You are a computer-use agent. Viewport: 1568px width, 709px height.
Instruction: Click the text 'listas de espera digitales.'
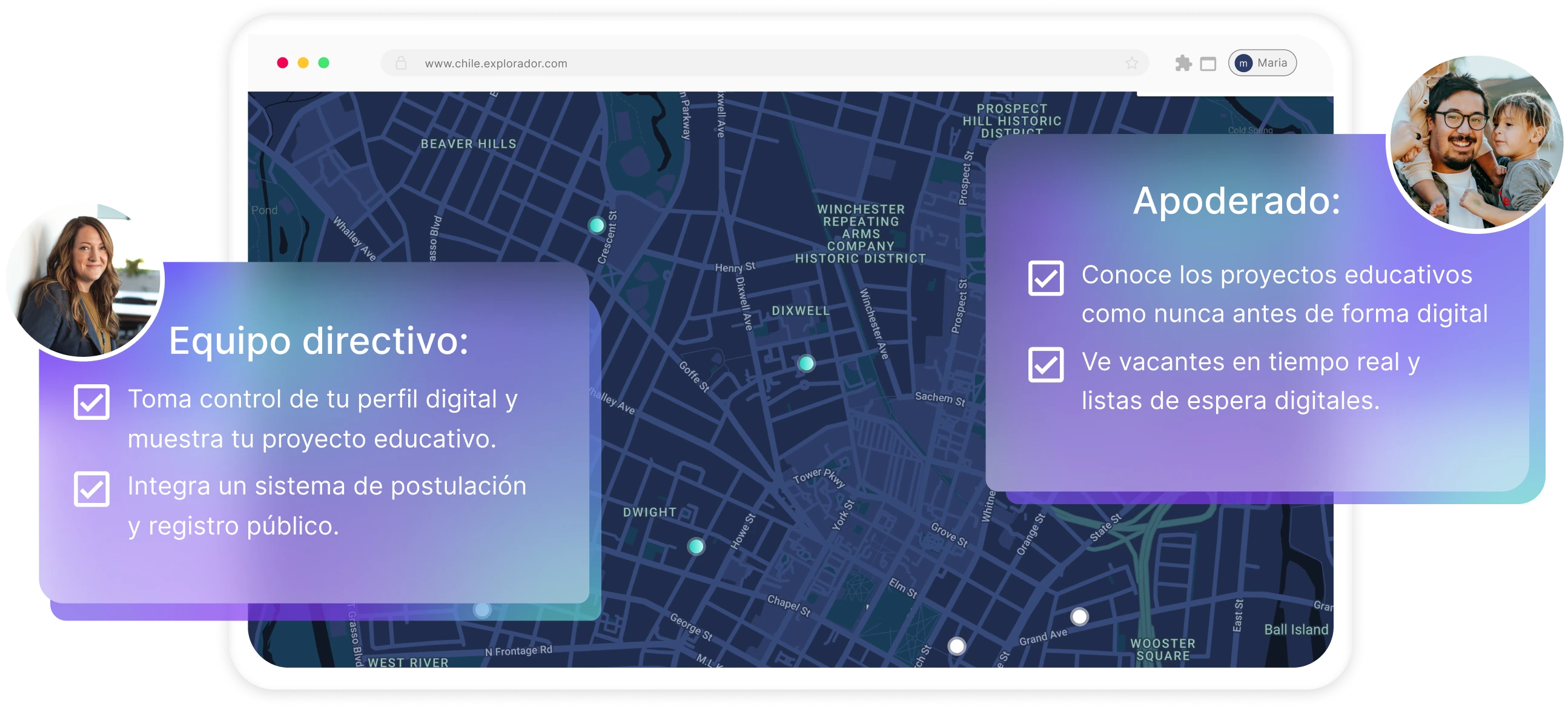pos(1230,400)
